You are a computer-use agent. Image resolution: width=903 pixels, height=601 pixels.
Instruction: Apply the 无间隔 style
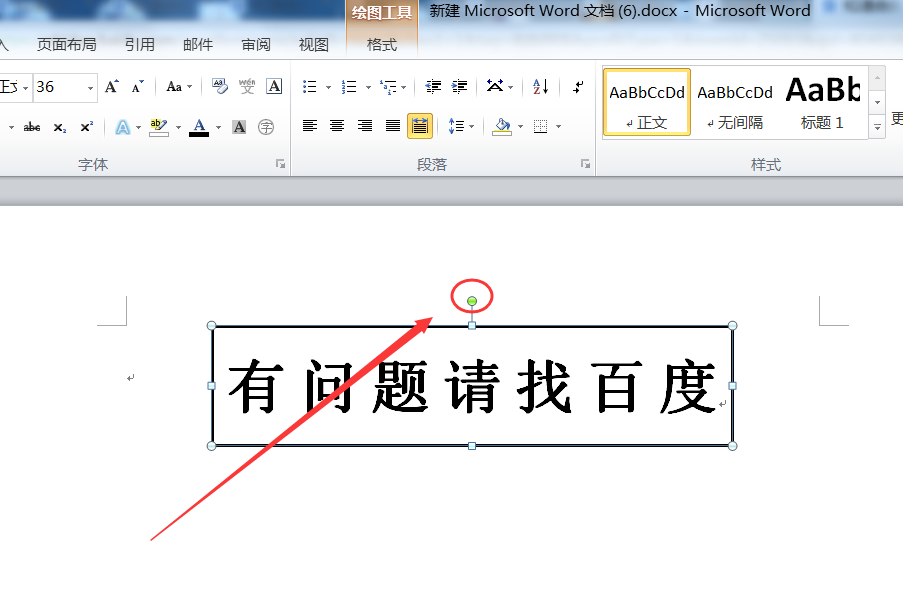coord(735,102)
